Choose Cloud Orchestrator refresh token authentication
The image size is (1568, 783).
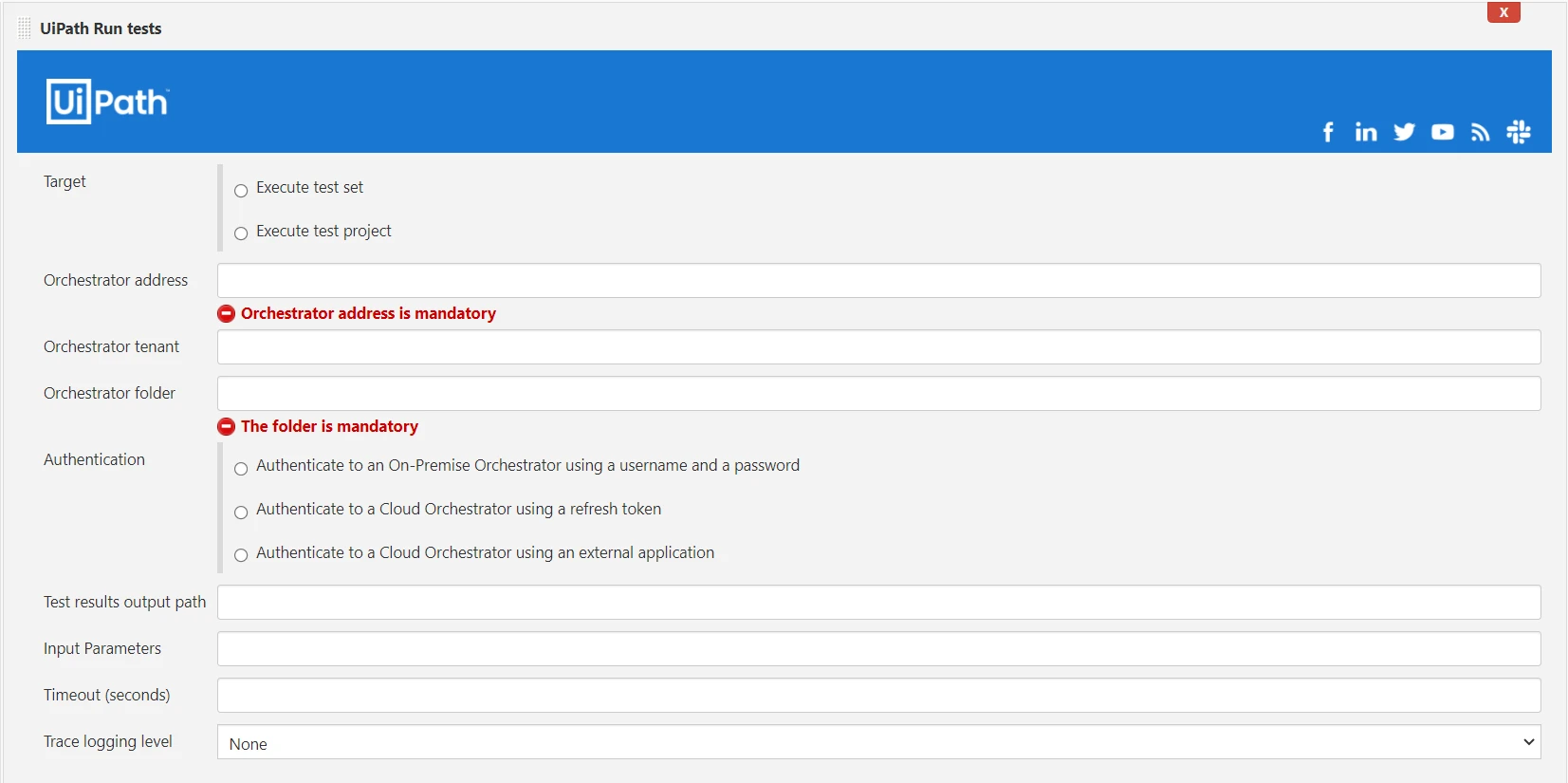pos(241,513)
